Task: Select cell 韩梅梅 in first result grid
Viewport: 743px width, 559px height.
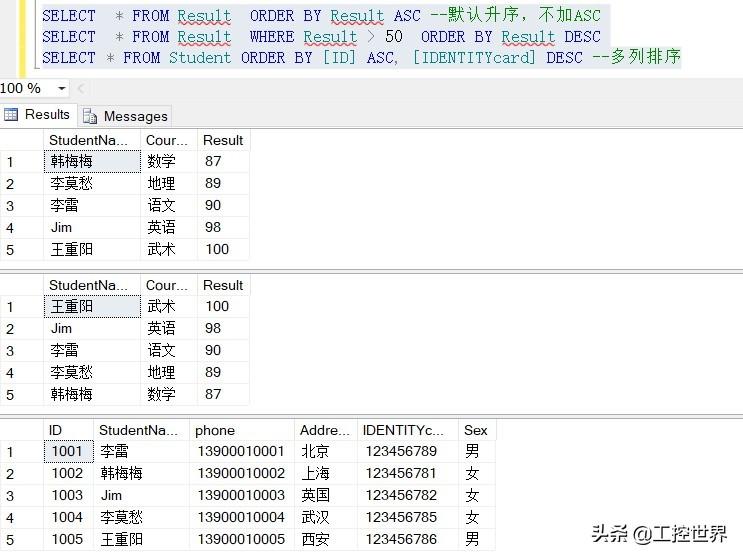Action: [92, 162]
